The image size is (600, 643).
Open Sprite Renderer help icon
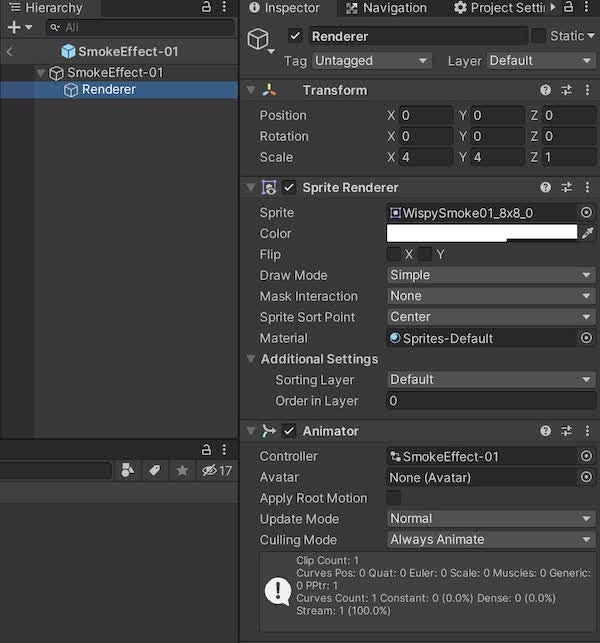coord(545,187)
